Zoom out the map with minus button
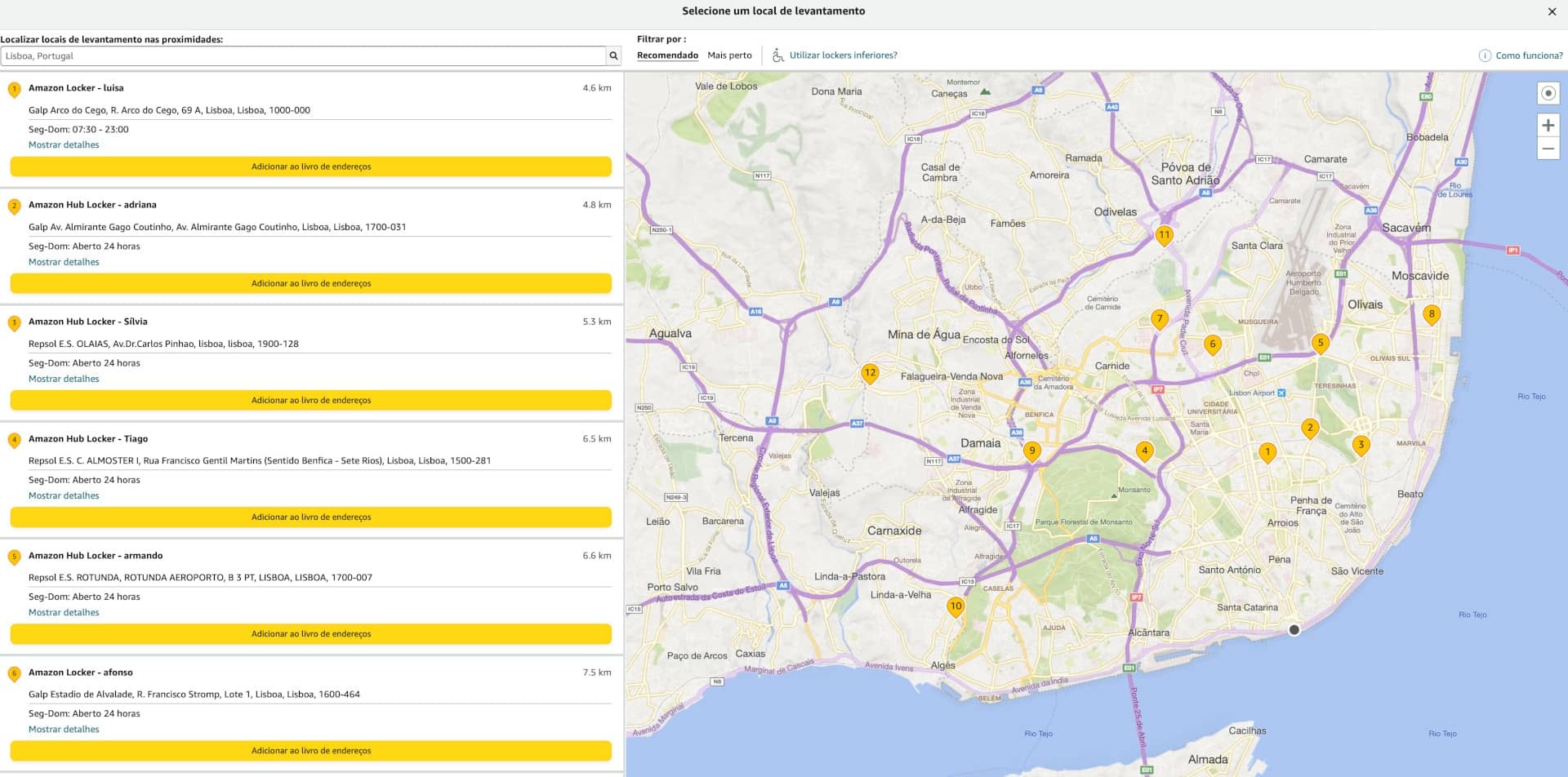Screen dimensions: 1568x777 coord(1548,149)
